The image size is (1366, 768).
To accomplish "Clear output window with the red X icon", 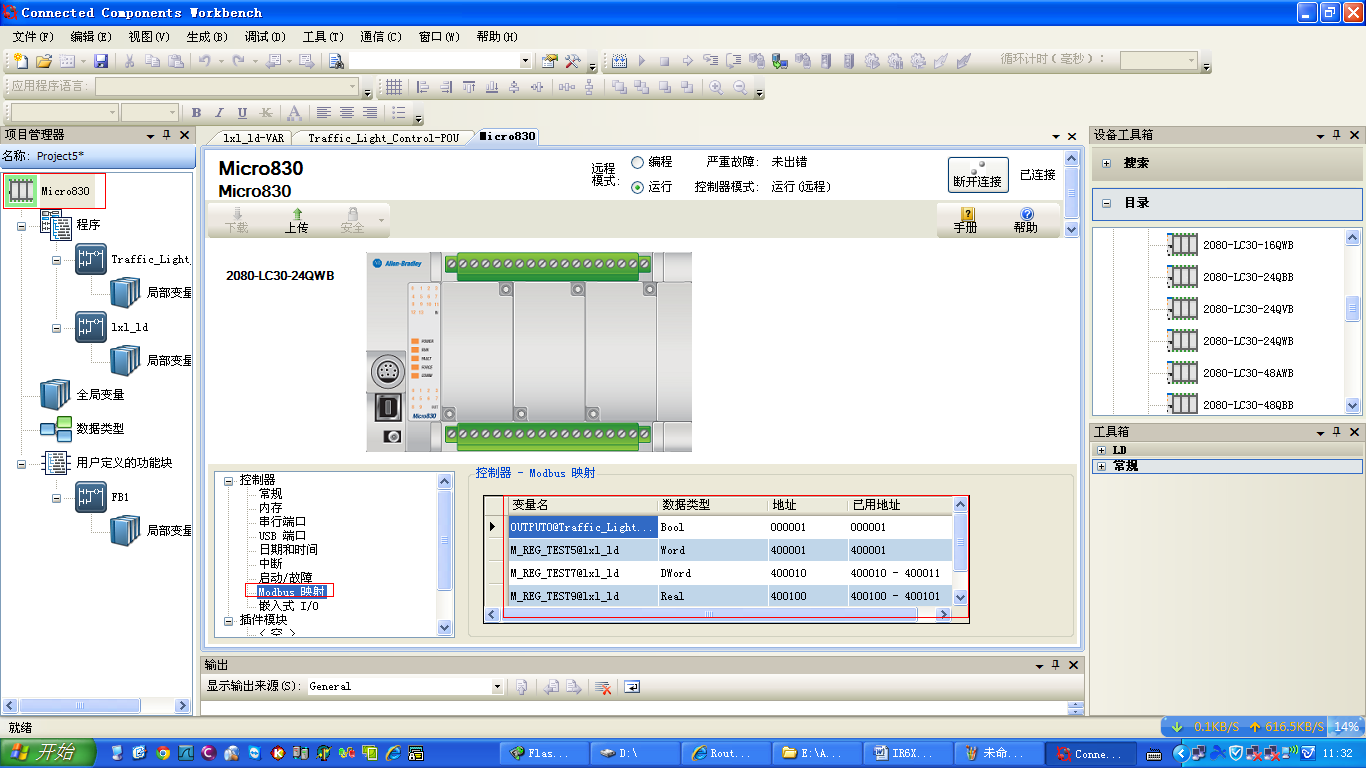I will (x=603, y=687).
